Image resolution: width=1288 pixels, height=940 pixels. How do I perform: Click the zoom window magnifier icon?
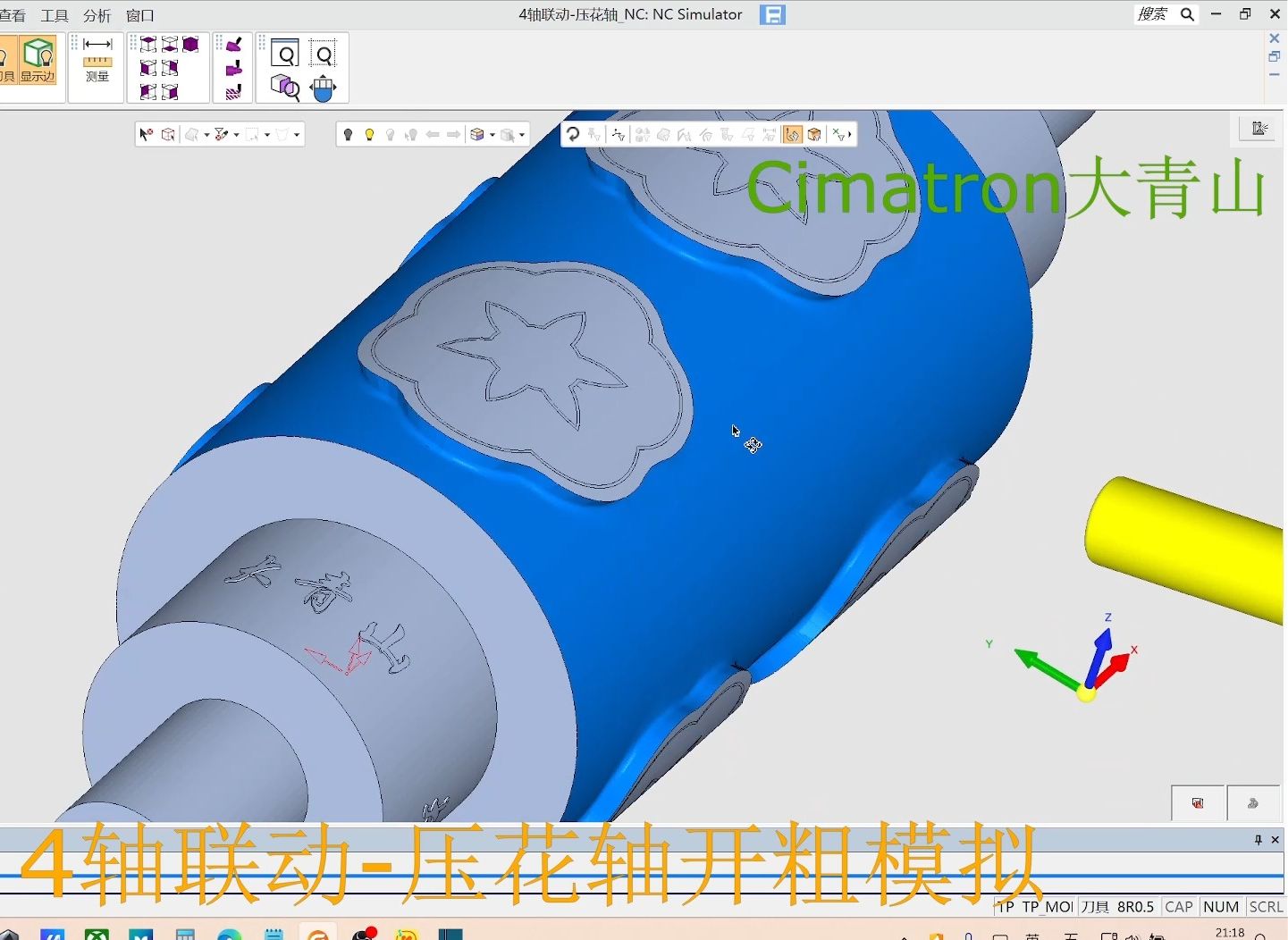tap(285, 55)
